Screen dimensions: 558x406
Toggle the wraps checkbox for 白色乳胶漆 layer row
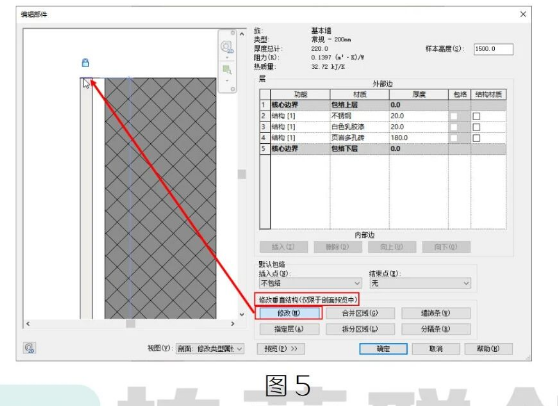[x=454, y=127]
